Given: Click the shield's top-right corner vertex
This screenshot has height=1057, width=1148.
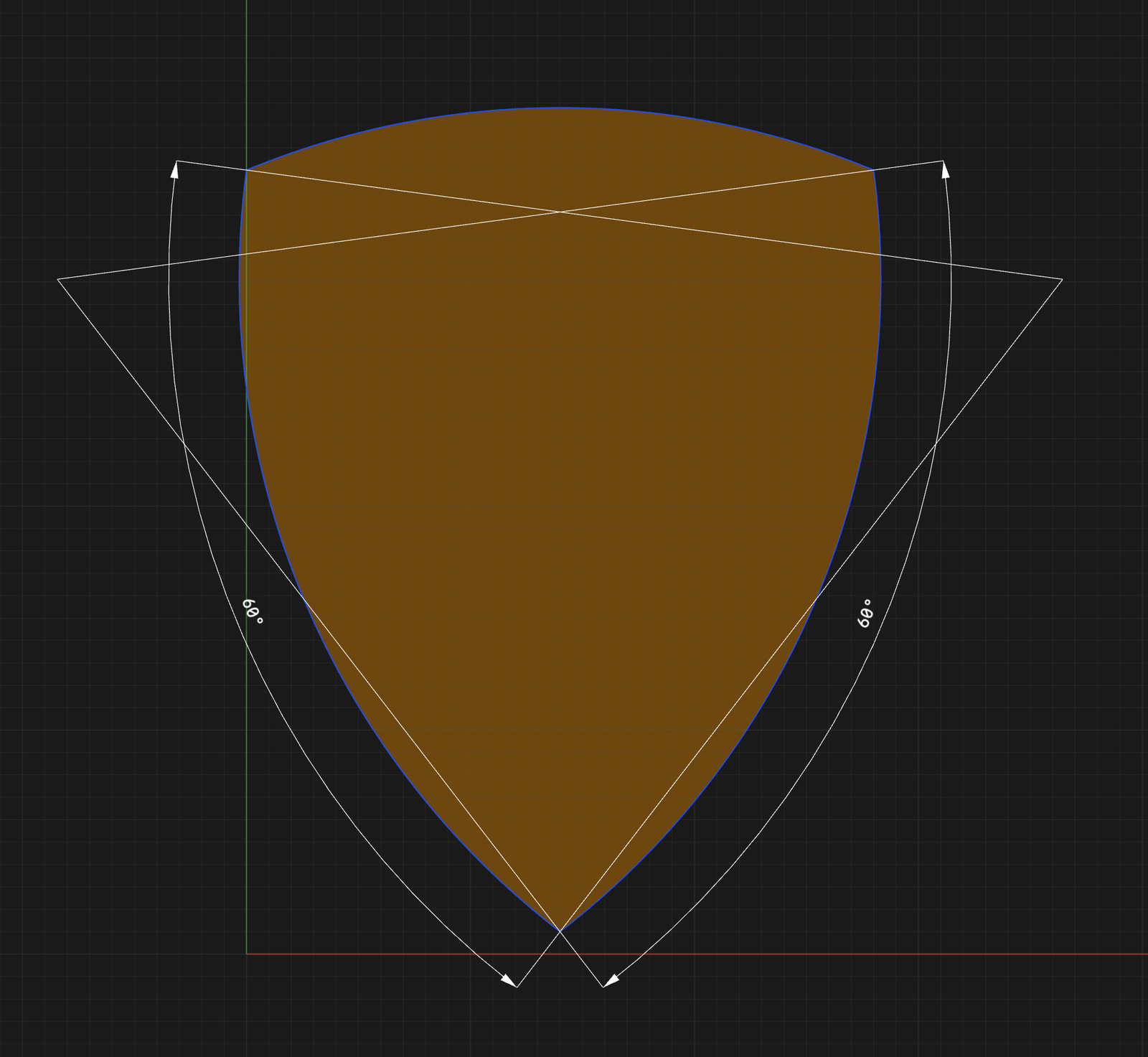Looking at the screenshot, I should coord(873,170).
